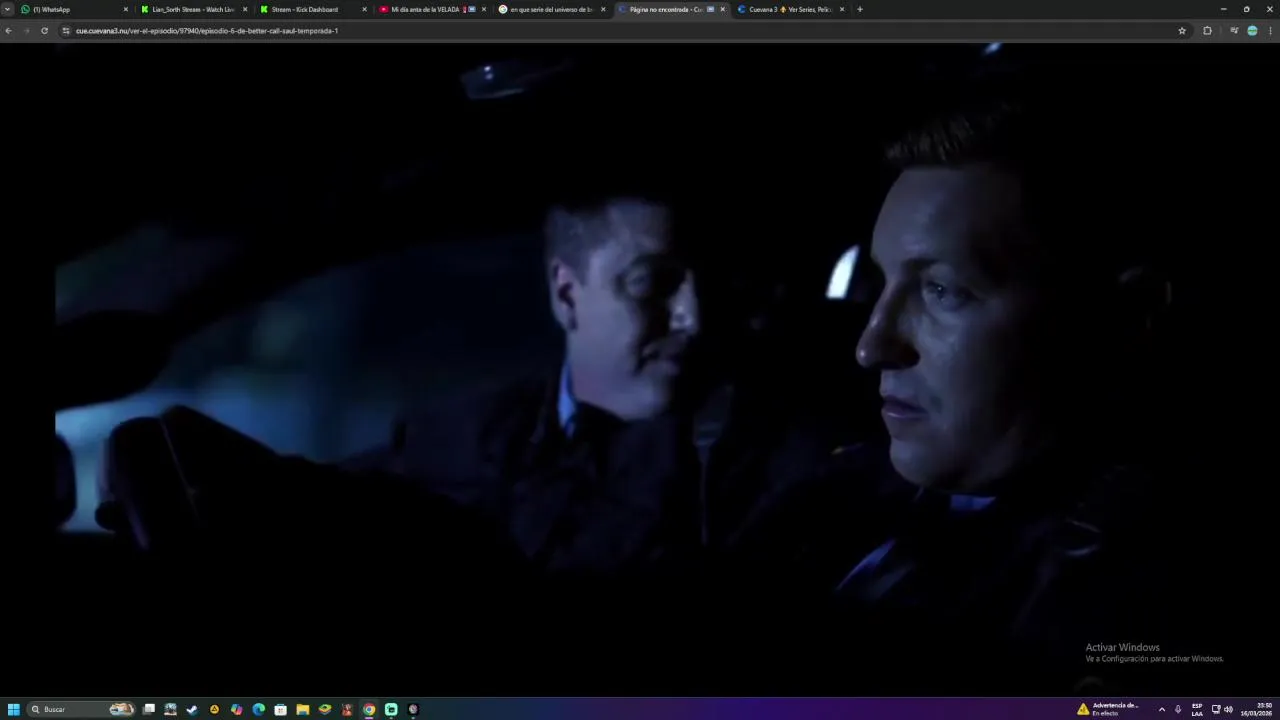Image resolution: width=1280 pixels, height=720 pixels.
Task: Show hidden system tray icons
Action: pyautogui.click(x=1161, y=709)
